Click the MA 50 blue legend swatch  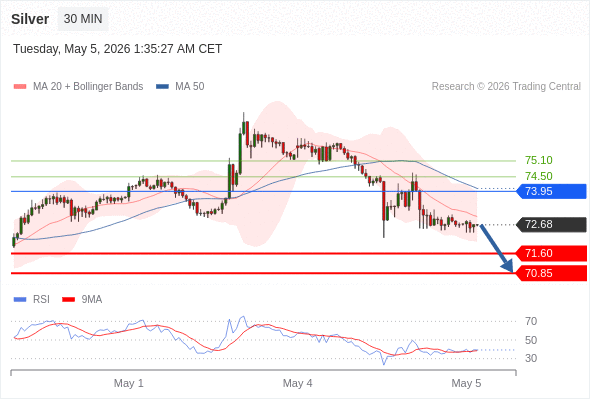(162, 87)
